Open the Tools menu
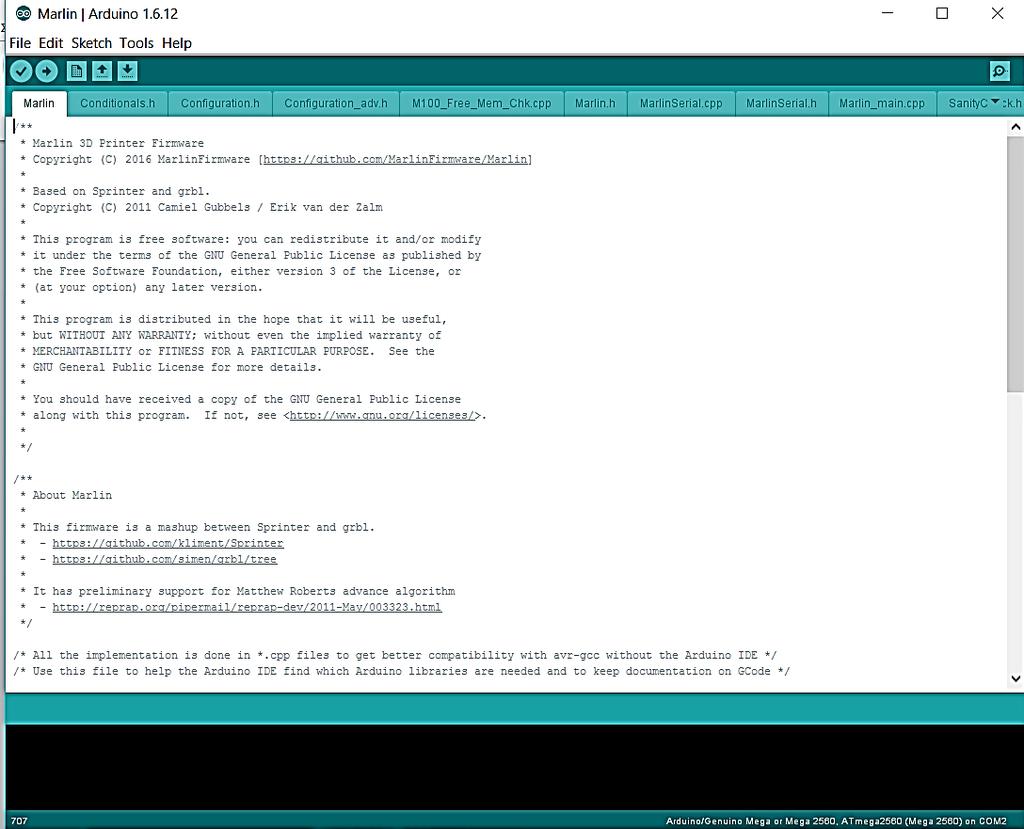Viewport: 1024px width, 829px height. (136, 43)
